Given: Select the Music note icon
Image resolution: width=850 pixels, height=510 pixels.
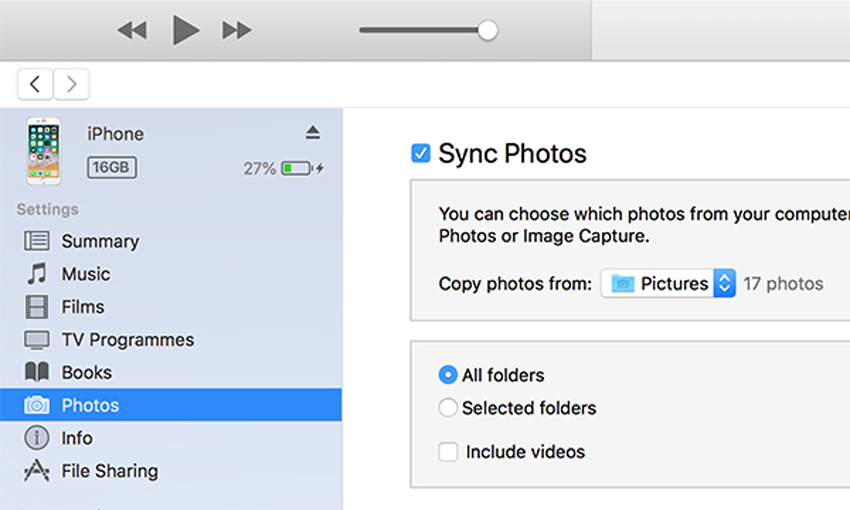Looking at the screenshot, I should 37,274.
